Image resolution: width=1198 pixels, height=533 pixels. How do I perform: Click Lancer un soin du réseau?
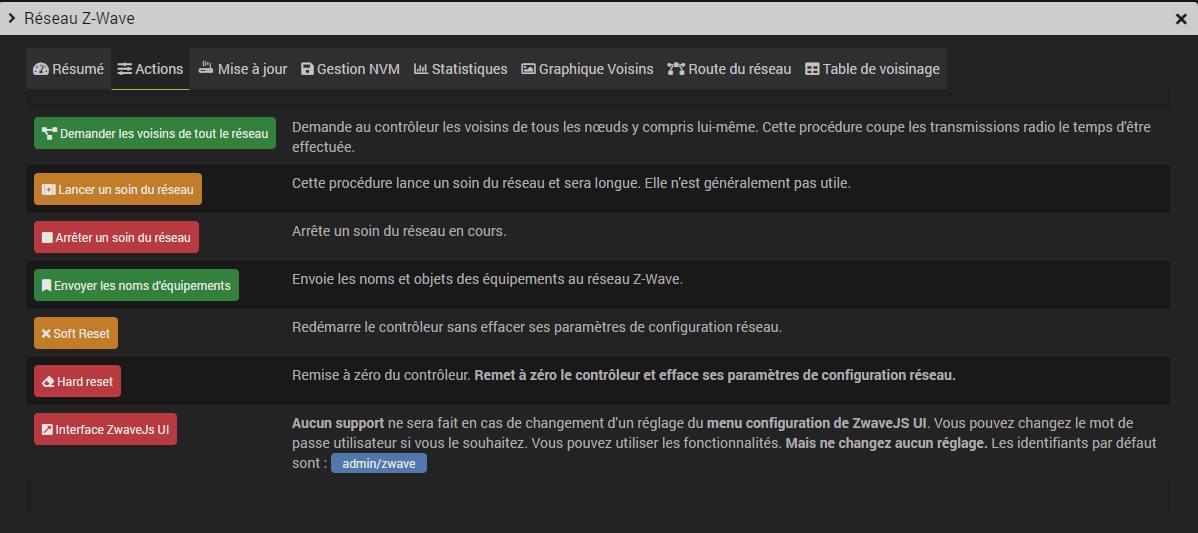(118, 189)
